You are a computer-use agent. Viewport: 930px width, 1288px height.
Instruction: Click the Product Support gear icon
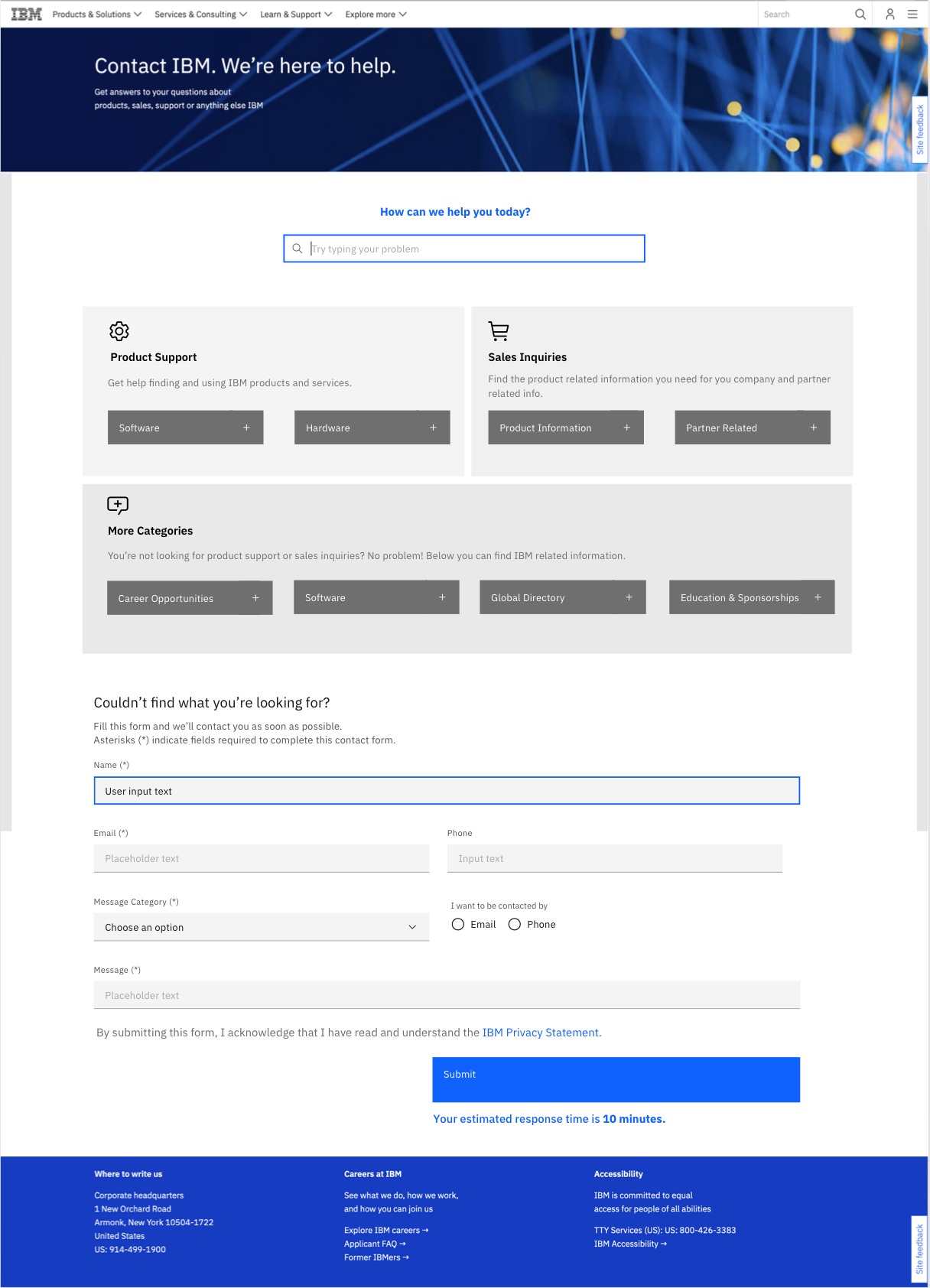coord(119,331)
